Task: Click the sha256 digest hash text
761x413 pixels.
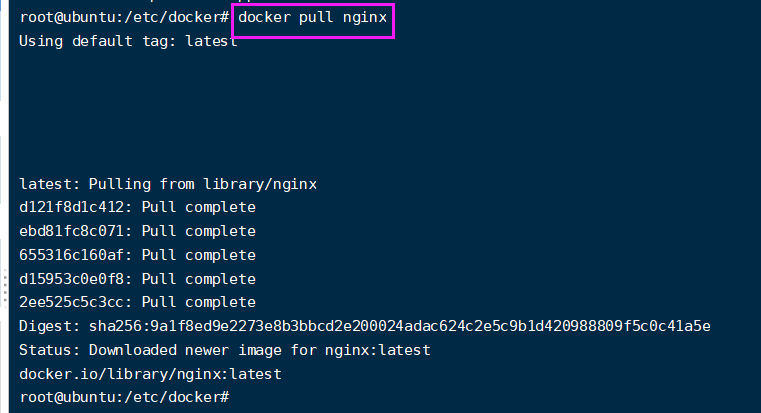Action: [x=399, y=326]
